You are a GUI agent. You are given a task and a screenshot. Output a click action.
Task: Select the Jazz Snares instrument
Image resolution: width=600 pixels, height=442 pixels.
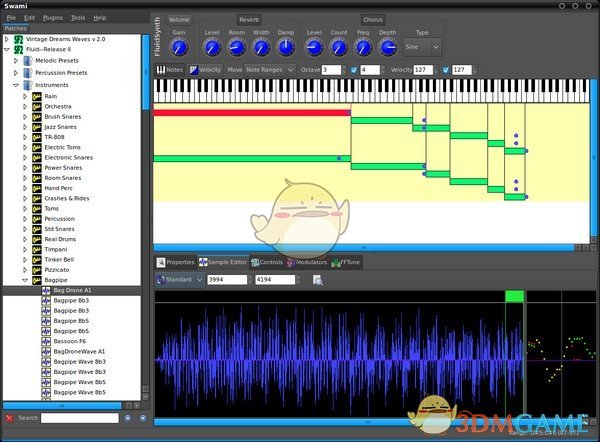[x=60, y=127]
